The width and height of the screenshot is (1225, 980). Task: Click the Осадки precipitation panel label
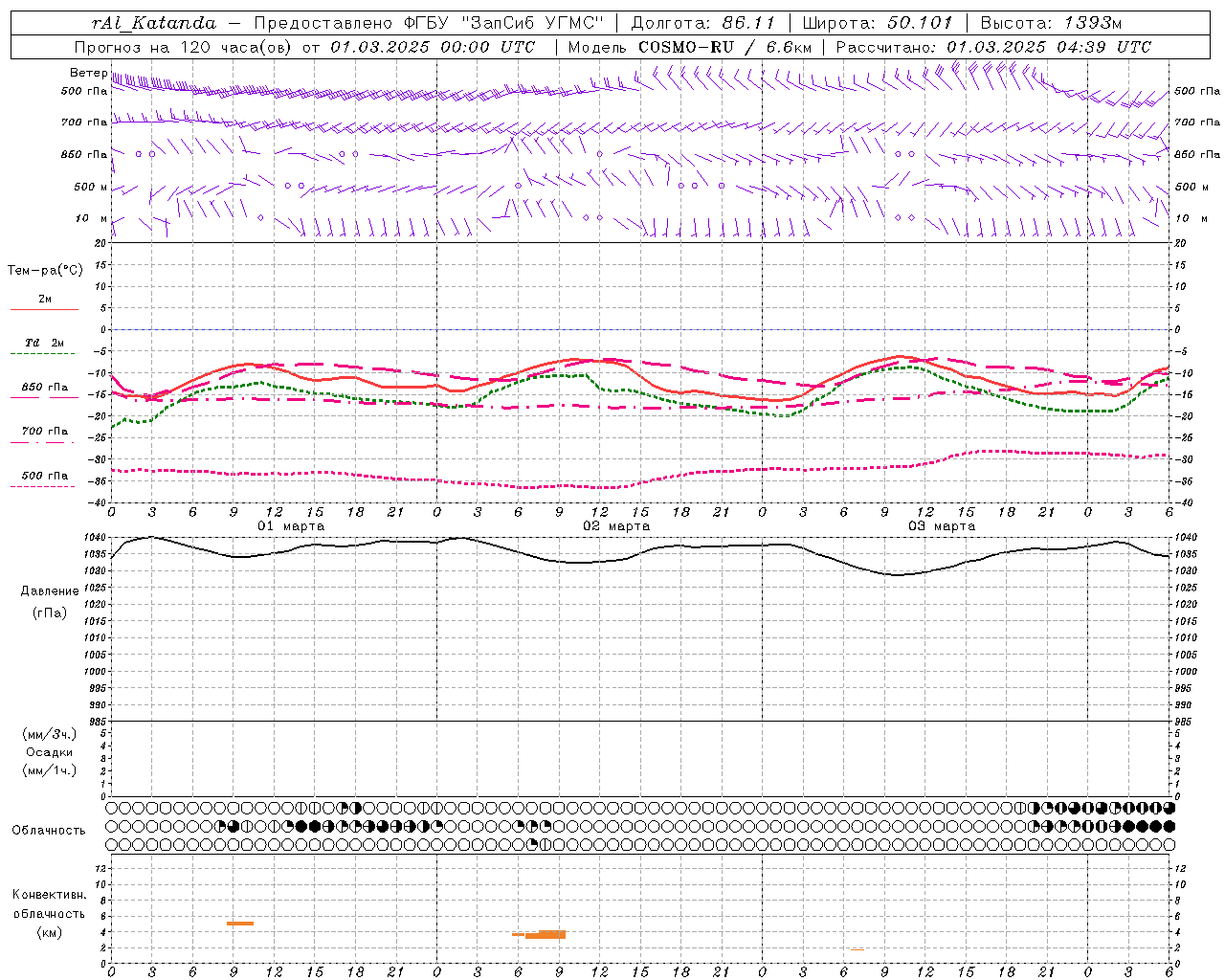pos(50,753)
